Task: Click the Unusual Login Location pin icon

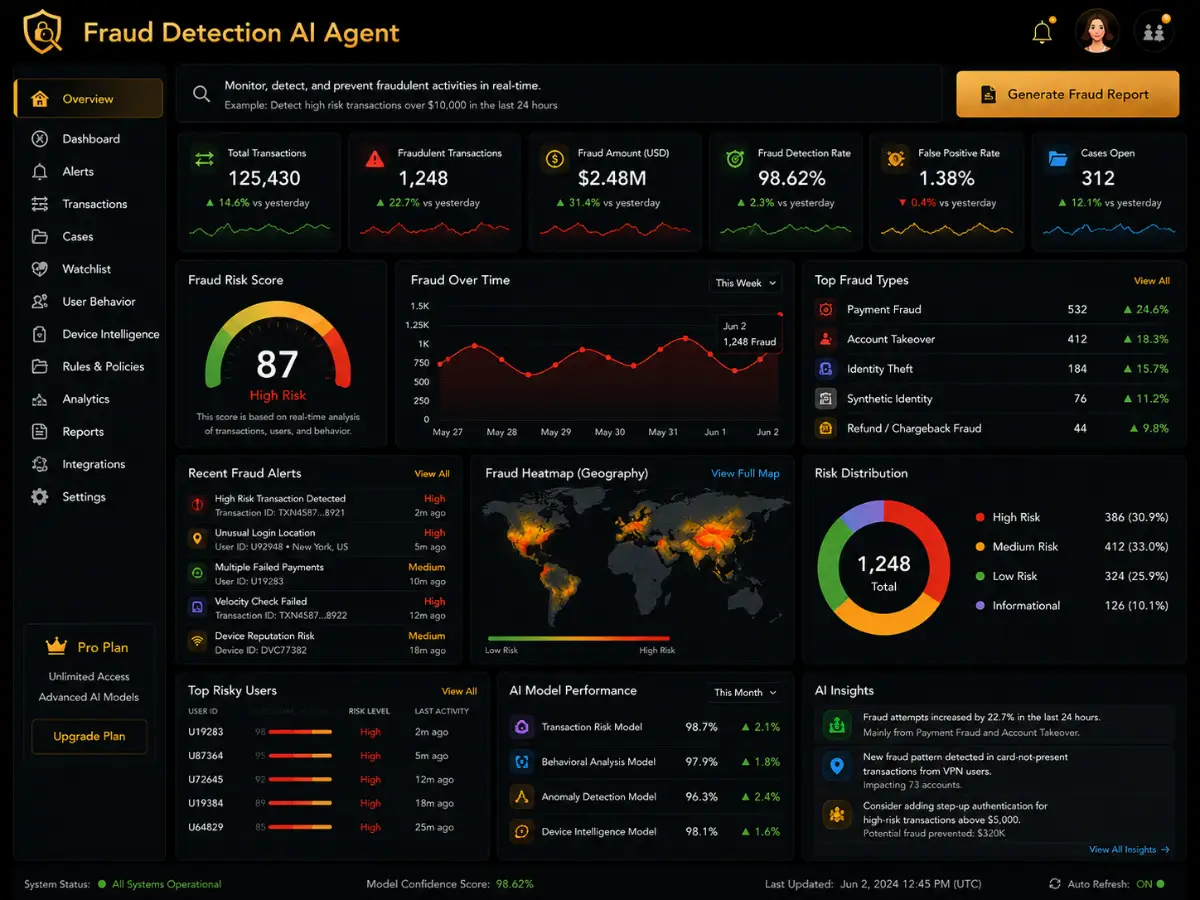Action: [197, 539]
